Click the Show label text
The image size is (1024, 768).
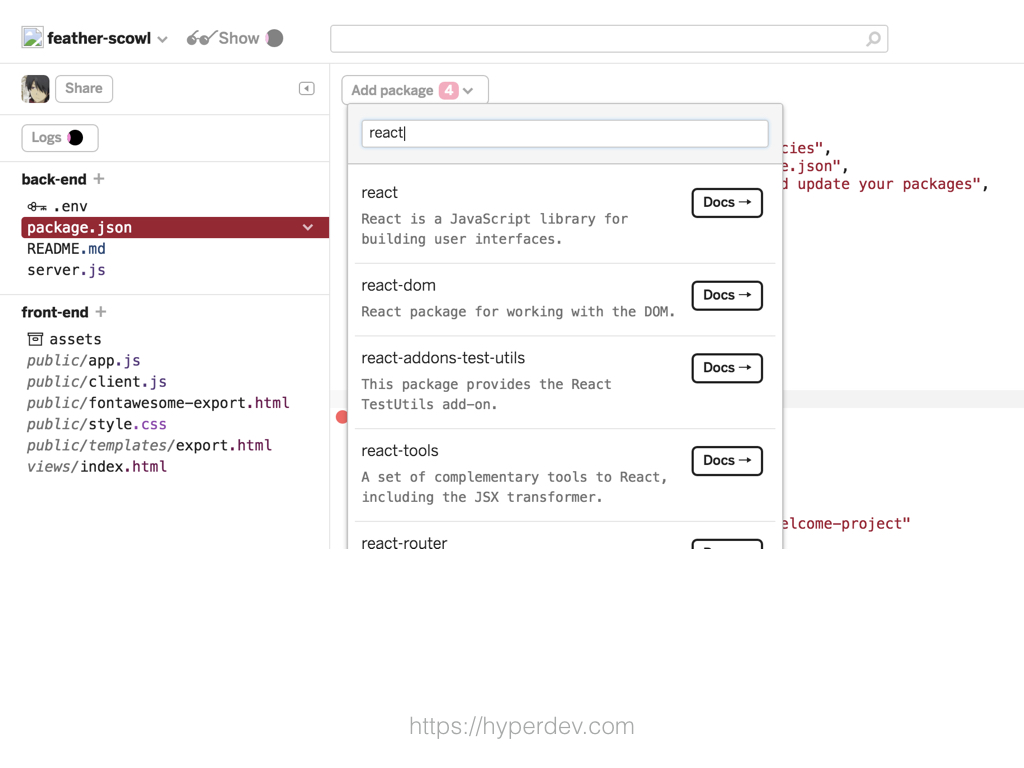point(239,39)
